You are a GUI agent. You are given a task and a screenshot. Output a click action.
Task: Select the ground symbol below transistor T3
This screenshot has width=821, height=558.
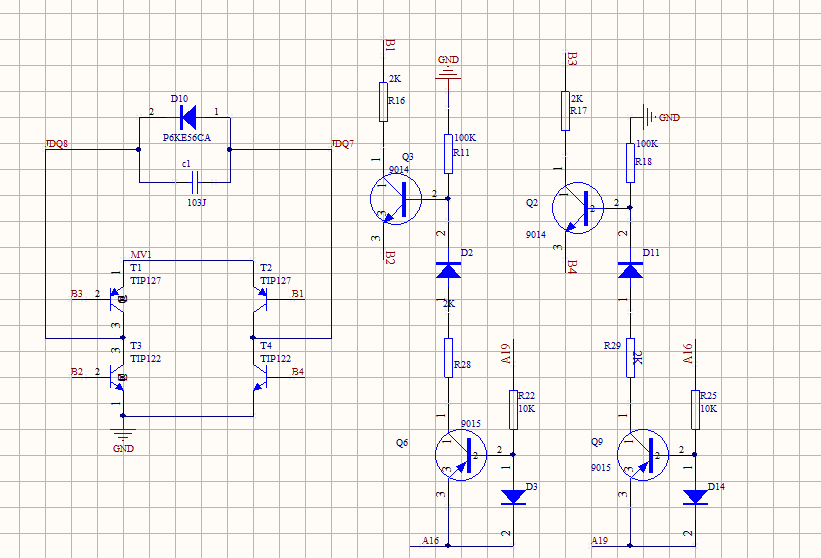coord(123,433)
